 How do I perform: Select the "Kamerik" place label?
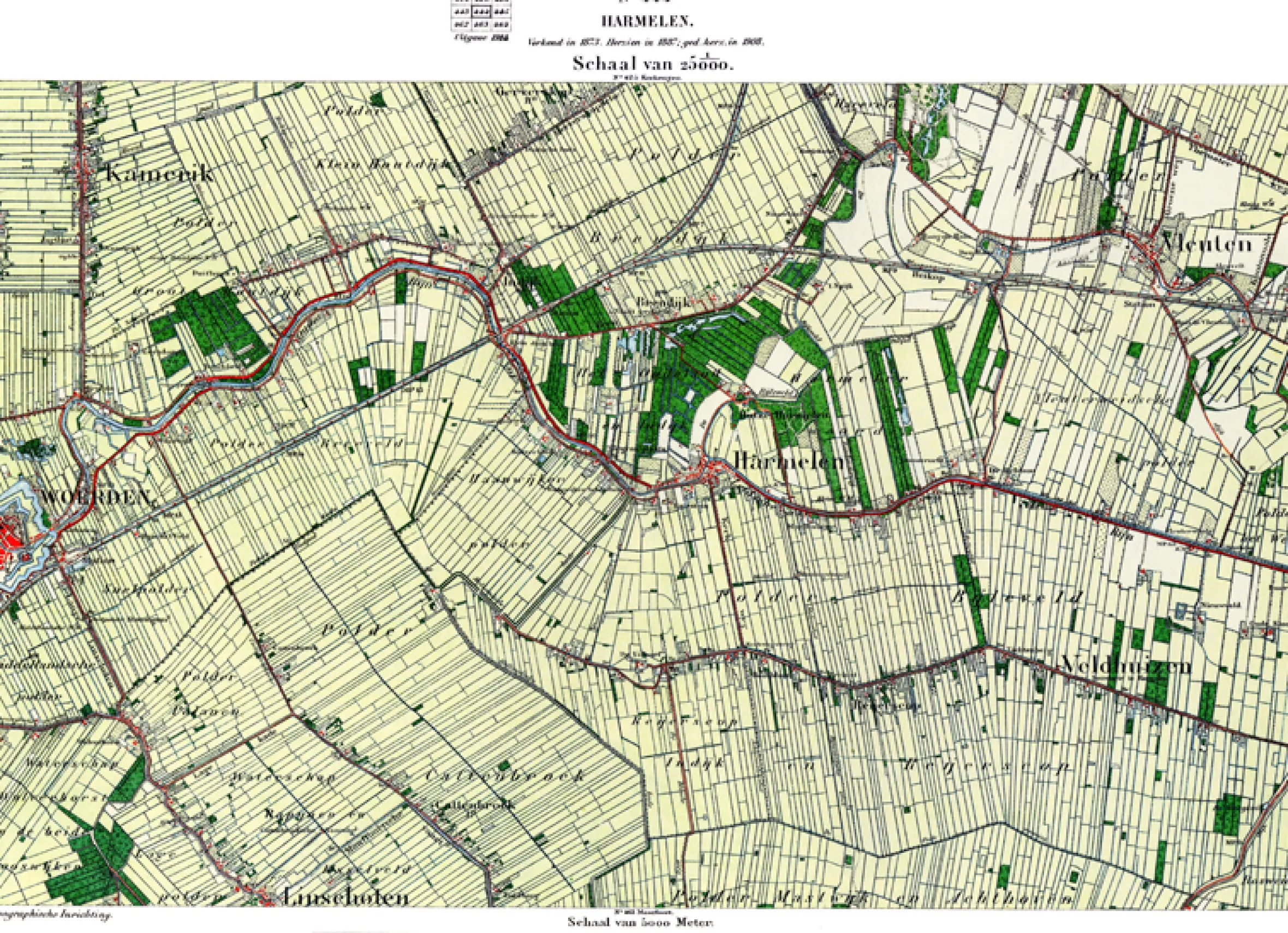tap(159, 174)
